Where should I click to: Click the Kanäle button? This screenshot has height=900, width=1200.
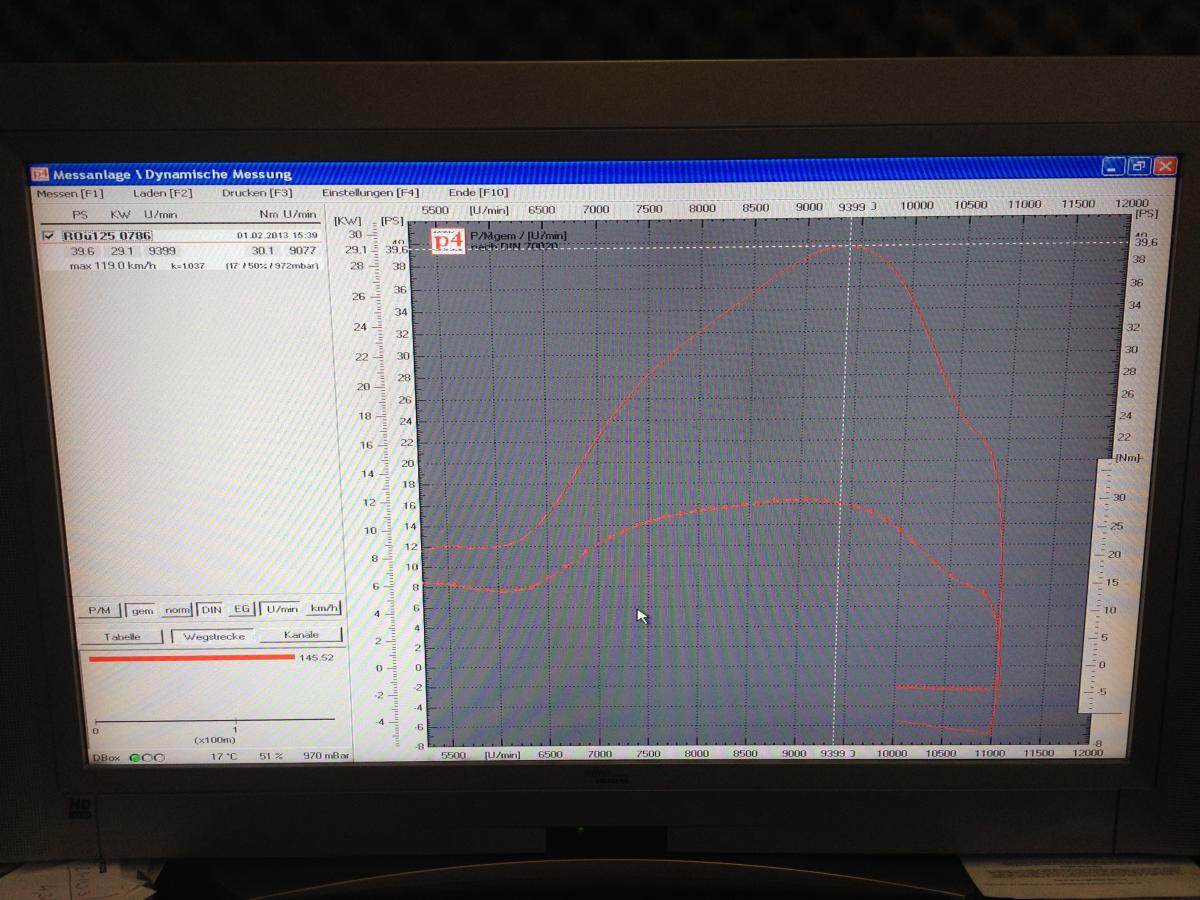point(301,635)
